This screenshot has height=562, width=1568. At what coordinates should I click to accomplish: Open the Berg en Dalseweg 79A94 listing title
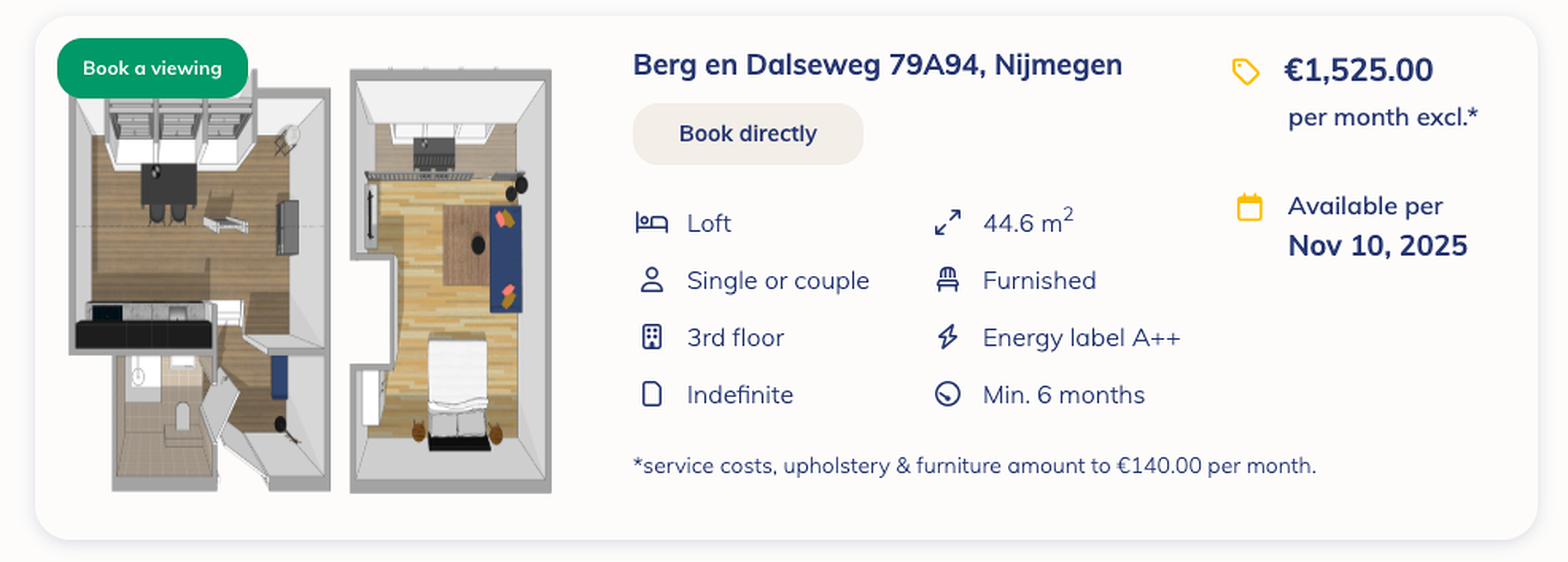coord(877,65)
